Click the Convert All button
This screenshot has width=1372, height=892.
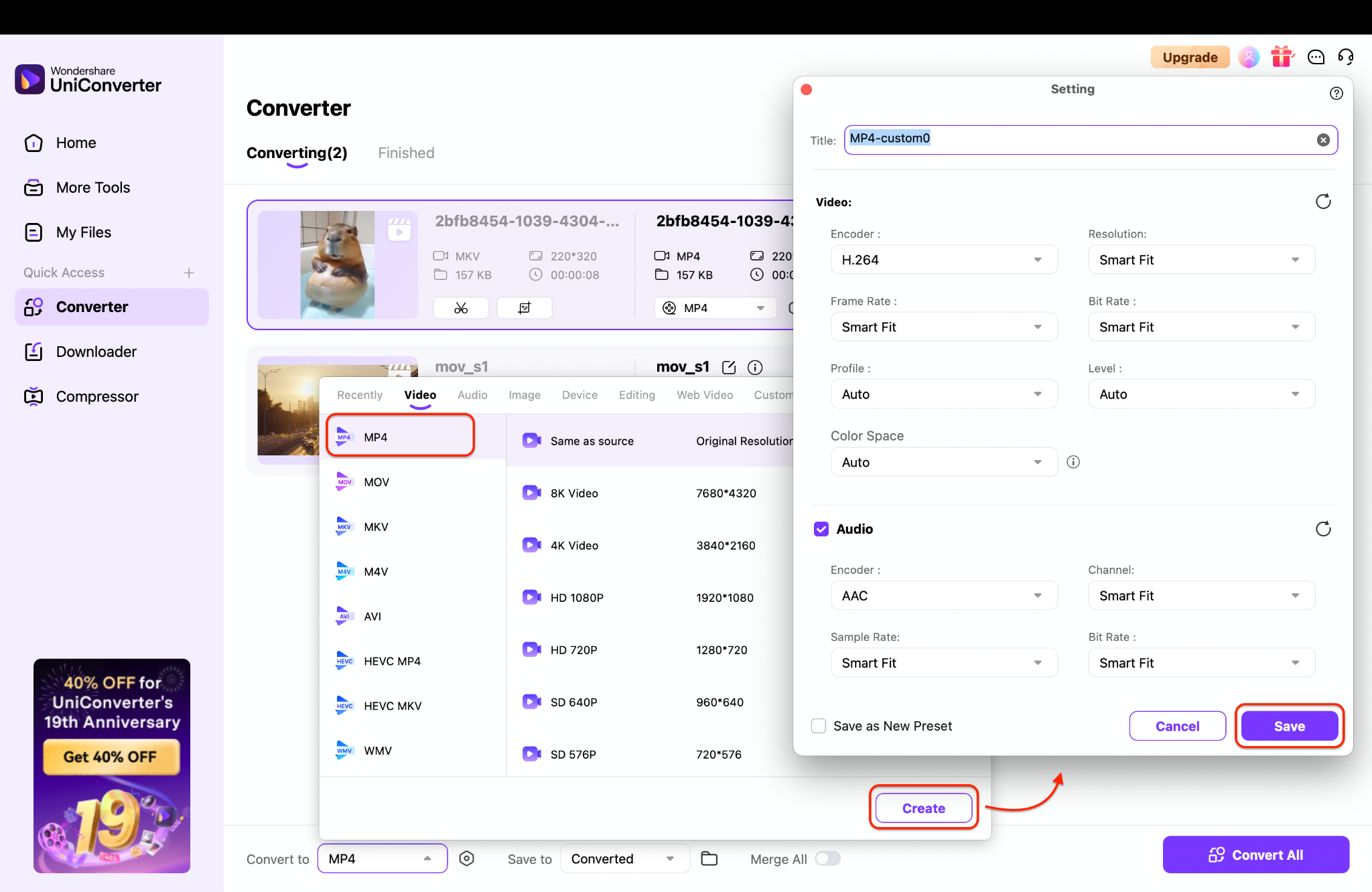click(x=1256, y=854)
